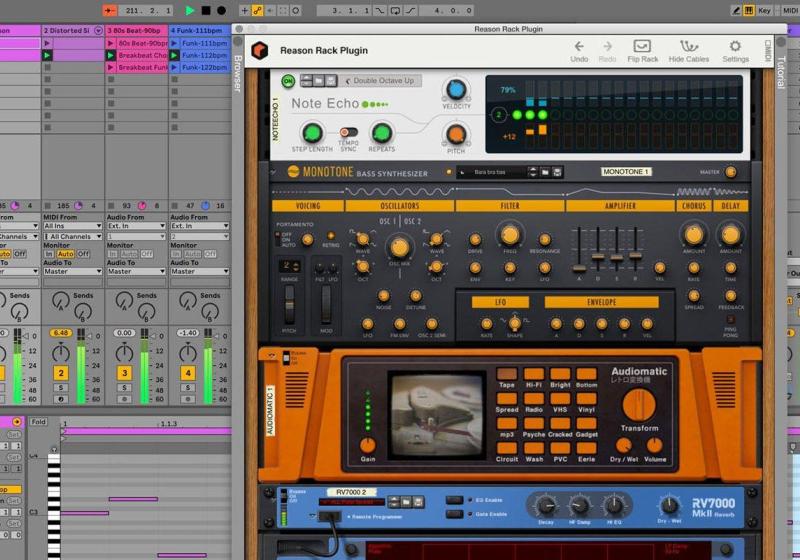This screenshot has width=800, height=560.
Task: Hide Cables in the Reason Rack
Action: [x=689, y=52]
